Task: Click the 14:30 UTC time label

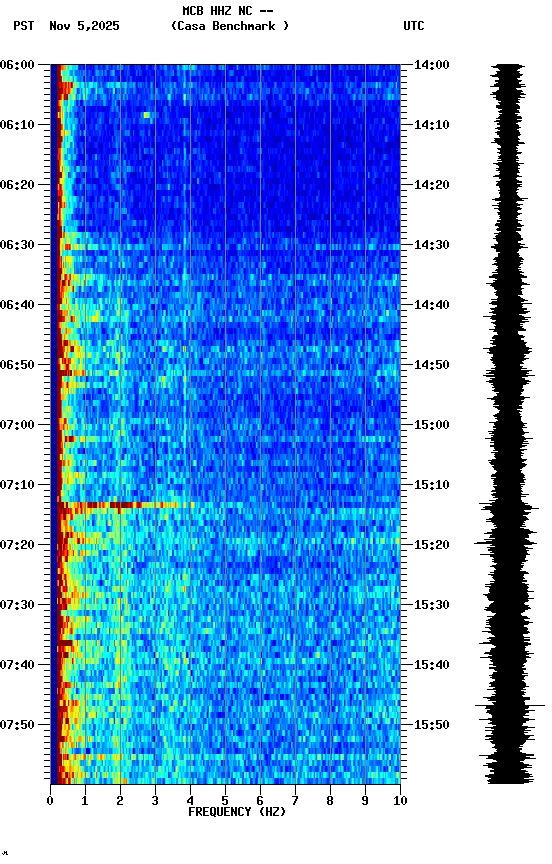Action: click(x=432, y=245)
